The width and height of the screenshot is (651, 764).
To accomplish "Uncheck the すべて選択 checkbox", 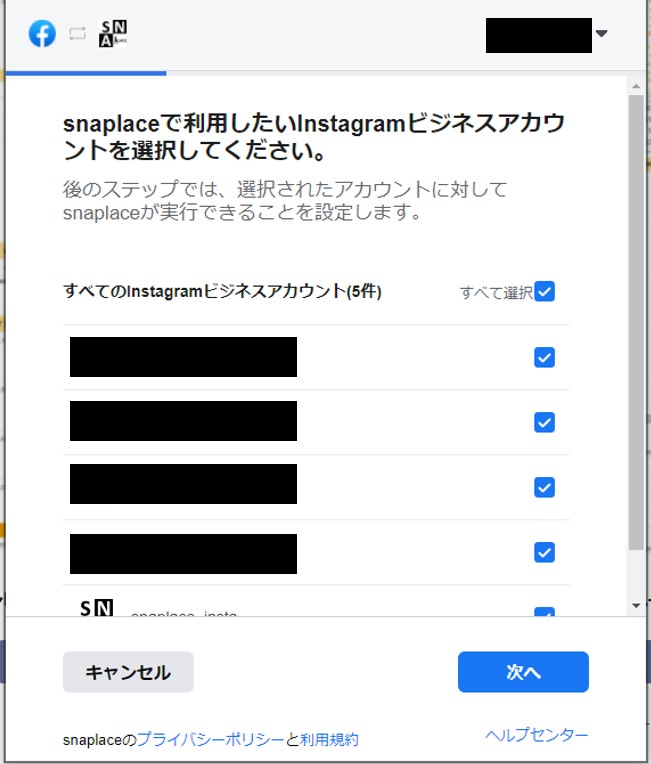I will (544, 291).
